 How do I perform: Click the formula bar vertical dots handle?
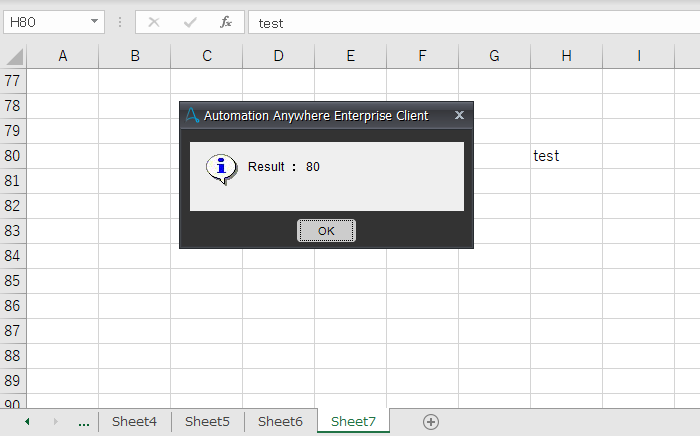point(120,22)
